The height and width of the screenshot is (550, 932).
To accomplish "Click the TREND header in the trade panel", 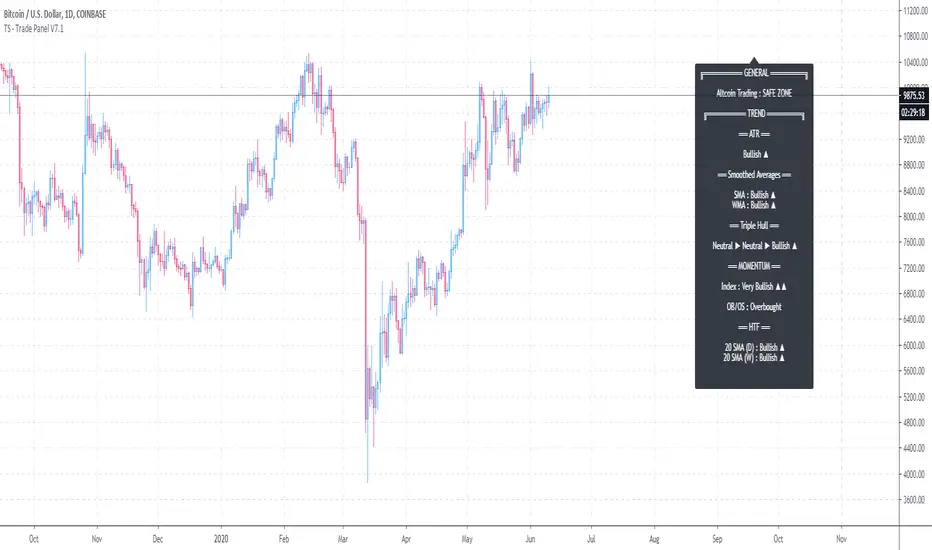I will [x=754, y=114].
